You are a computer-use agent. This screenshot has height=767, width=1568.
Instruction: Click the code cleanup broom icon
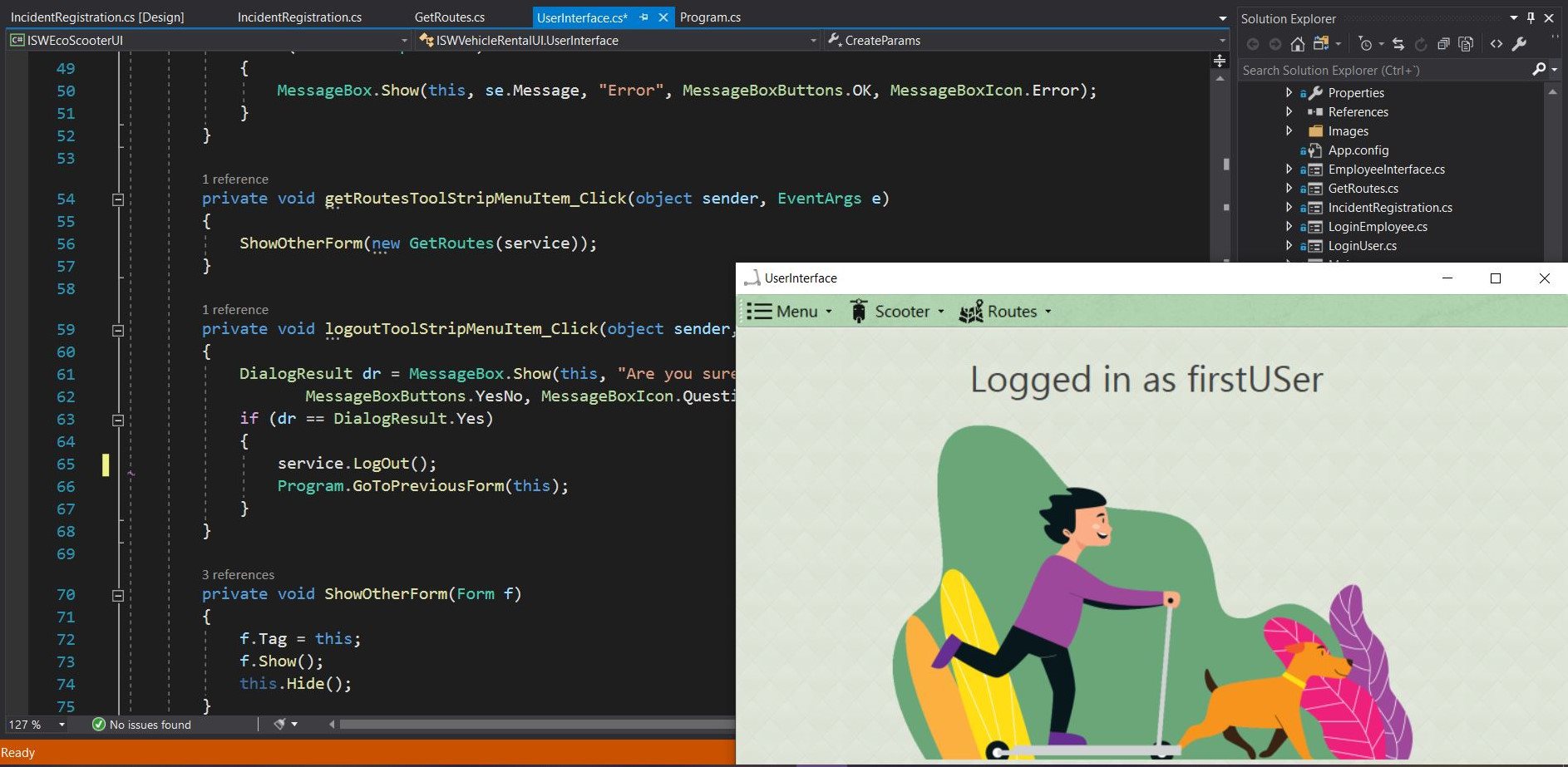pyautogui.click(x=280, y=725)
